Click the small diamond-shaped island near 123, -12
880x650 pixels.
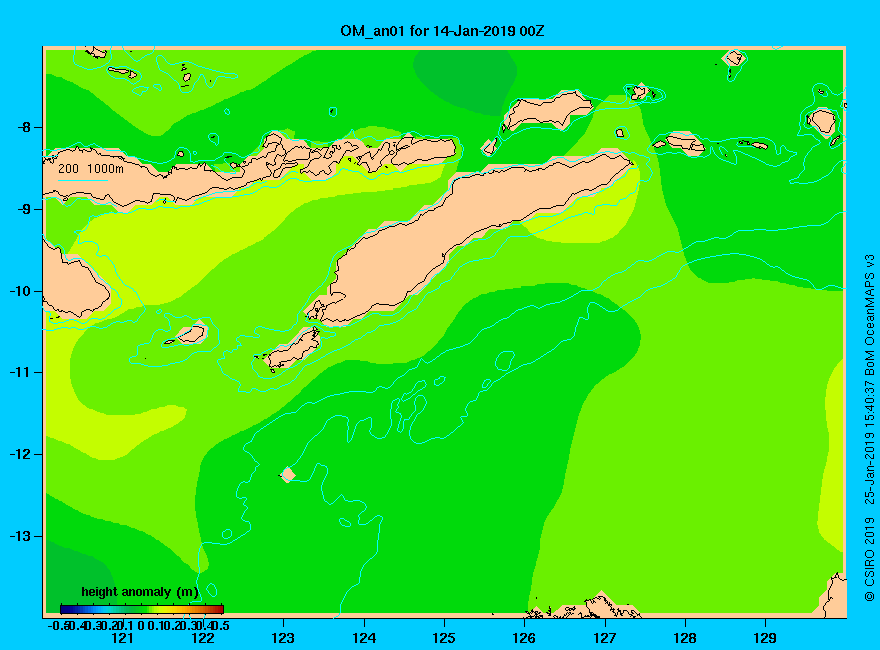pyautogui.click(x=288, y=474)
